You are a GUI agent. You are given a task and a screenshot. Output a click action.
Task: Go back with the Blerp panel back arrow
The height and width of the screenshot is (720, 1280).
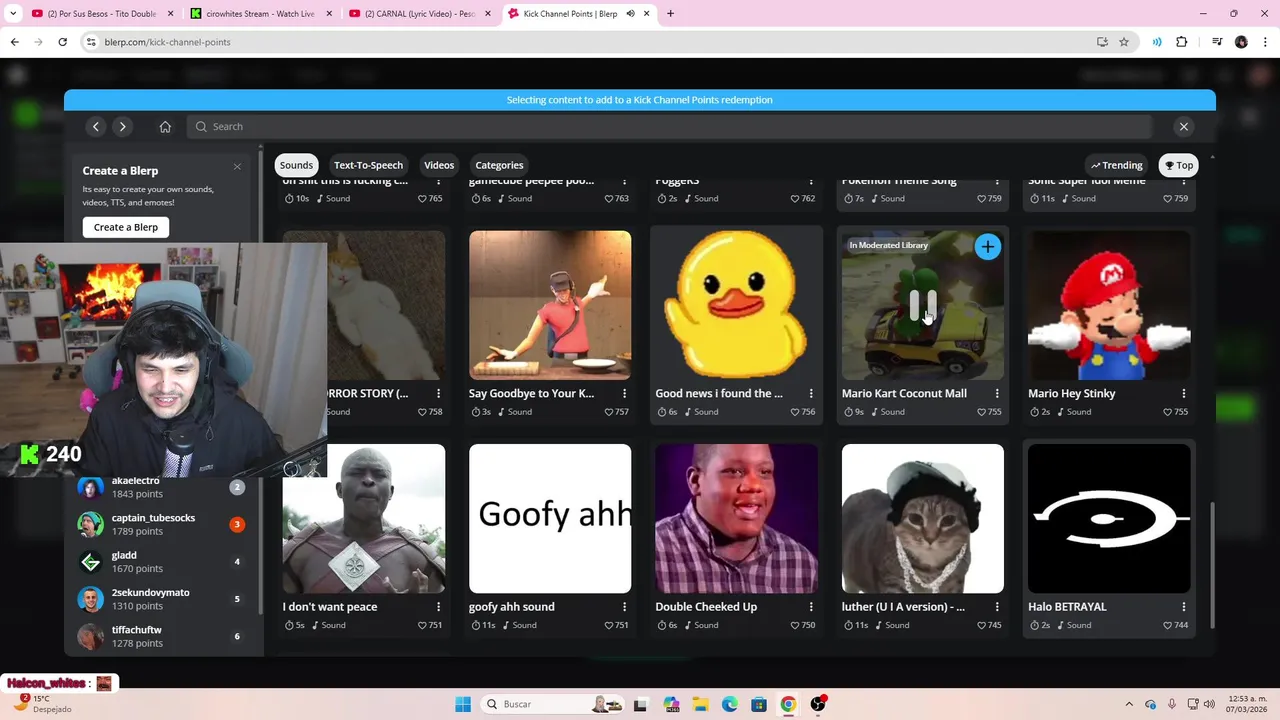coord(96,126)
